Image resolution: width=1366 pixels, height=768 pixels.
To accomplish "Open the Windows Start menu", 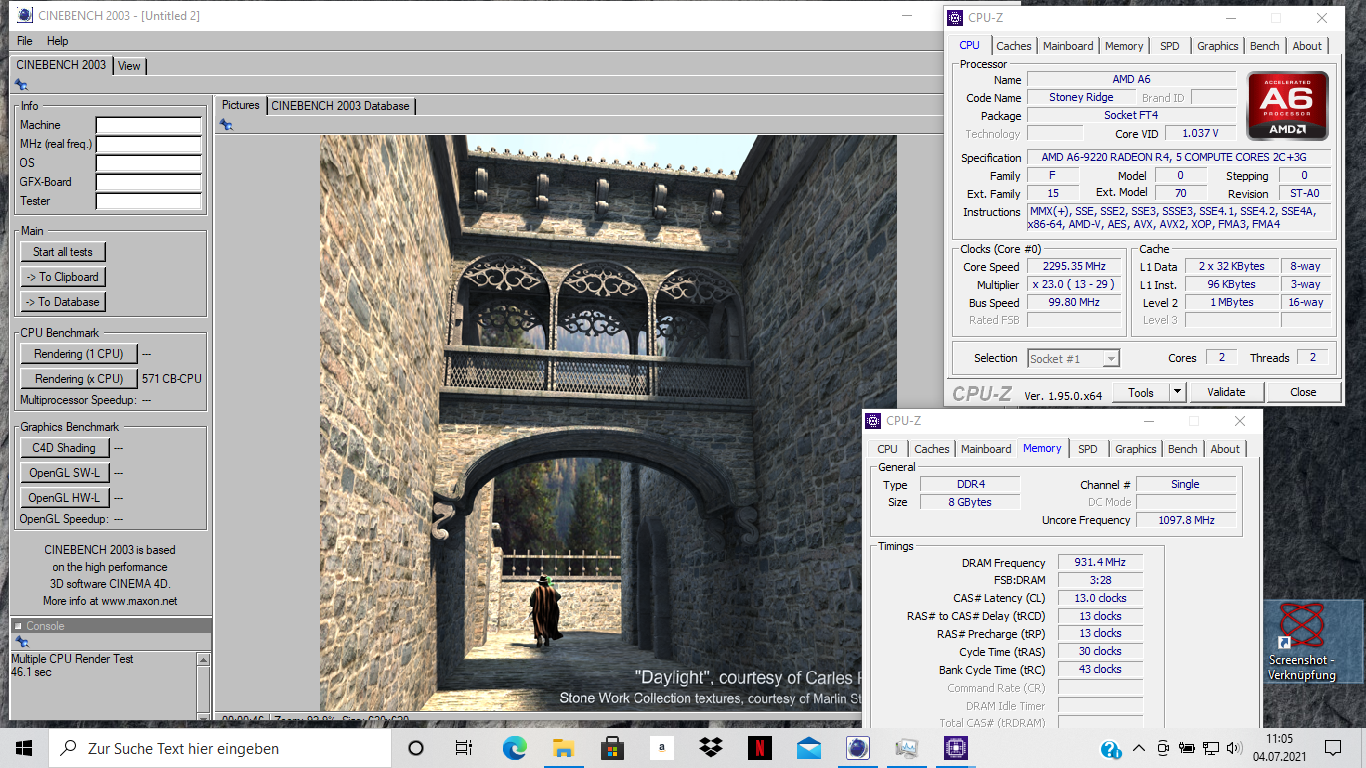I will pos(24,748).
